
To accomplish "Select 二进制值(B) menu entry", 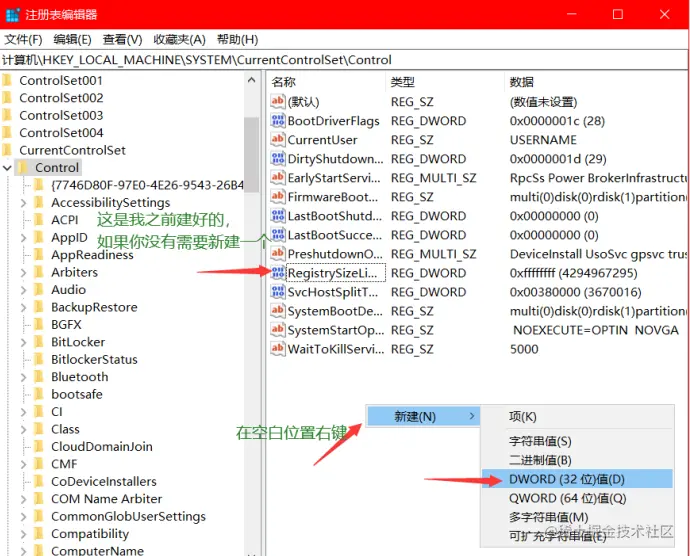I will [577, 460].
